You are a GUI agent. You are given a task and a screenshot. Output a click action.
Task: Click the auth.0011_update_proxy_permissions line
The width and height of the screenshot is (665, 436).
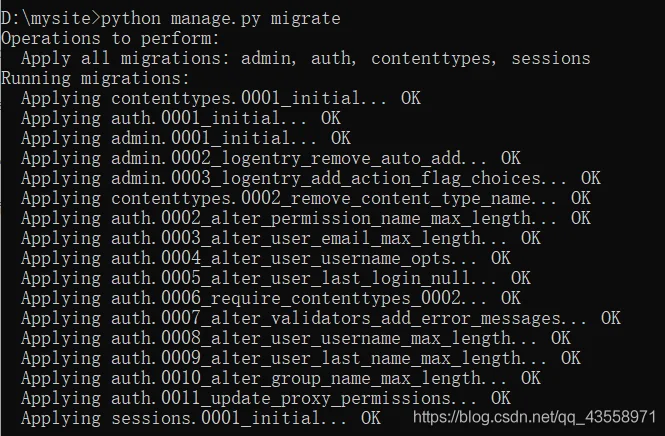click(265, 398)
